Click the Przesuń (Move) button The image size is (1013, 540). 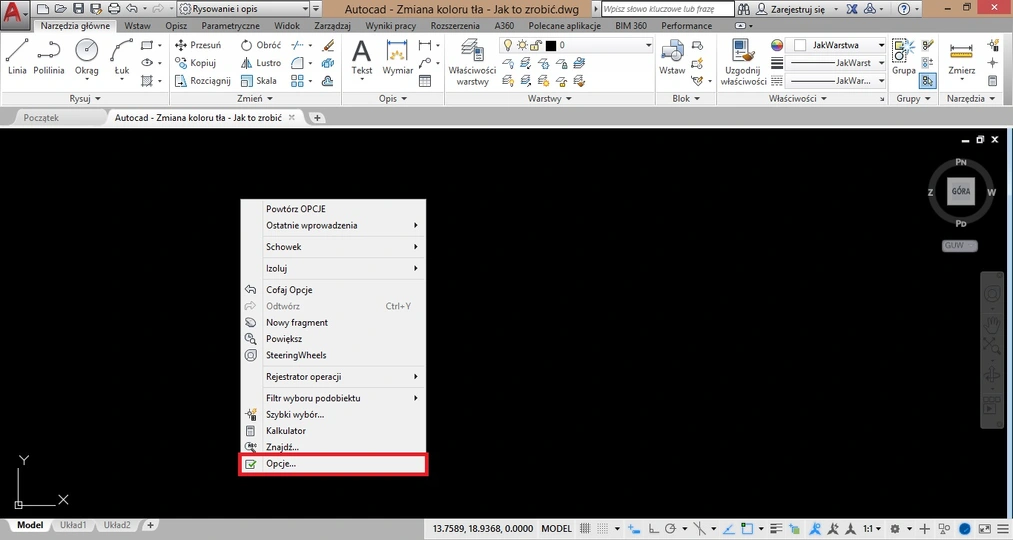[198, 45]
